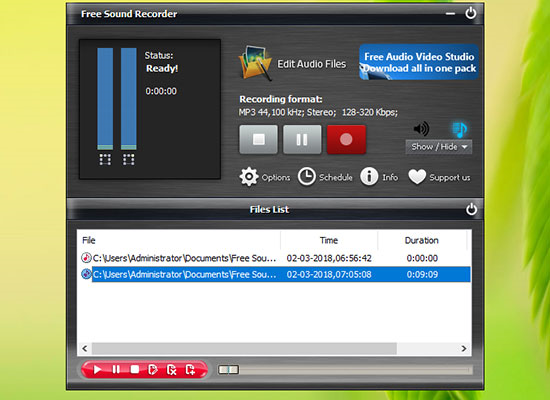Stop playback in files list toolbar
Image resolution: width=550 pixels, height=400 pixels.
click(135, 369)
